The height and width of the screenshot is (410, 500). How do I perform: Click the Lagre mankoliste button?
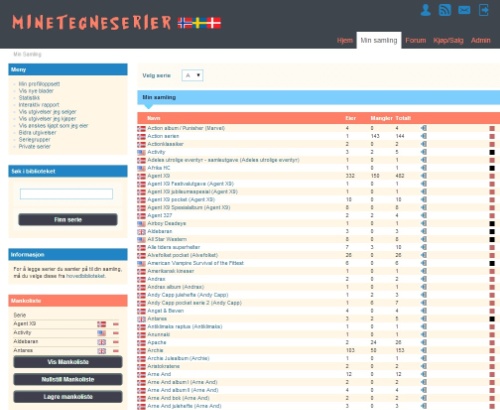pos(68,397)
